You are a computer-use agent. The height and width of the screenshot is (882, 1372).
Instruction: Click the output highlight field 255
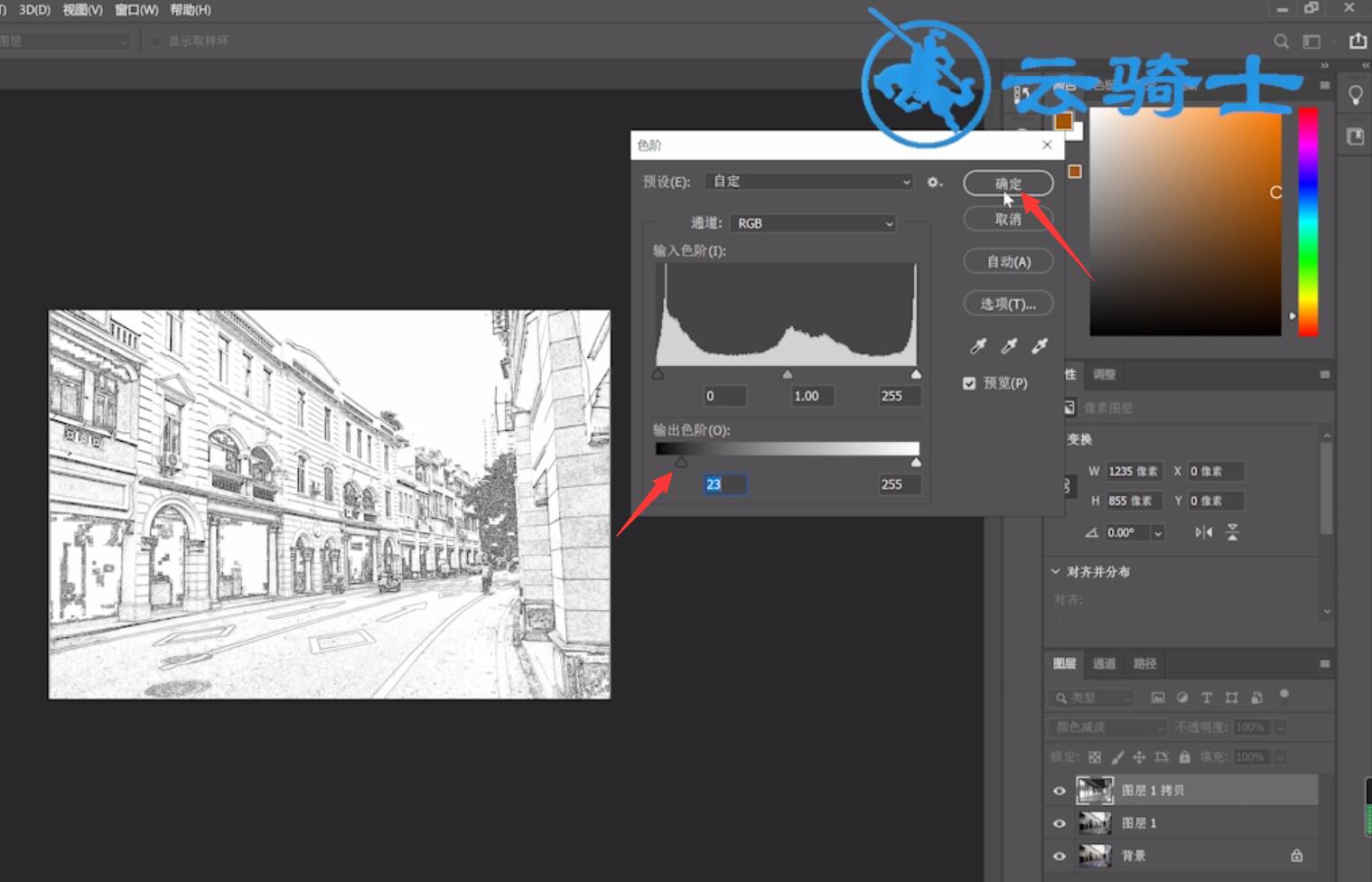pyautogui.click(x=900, y=484)
